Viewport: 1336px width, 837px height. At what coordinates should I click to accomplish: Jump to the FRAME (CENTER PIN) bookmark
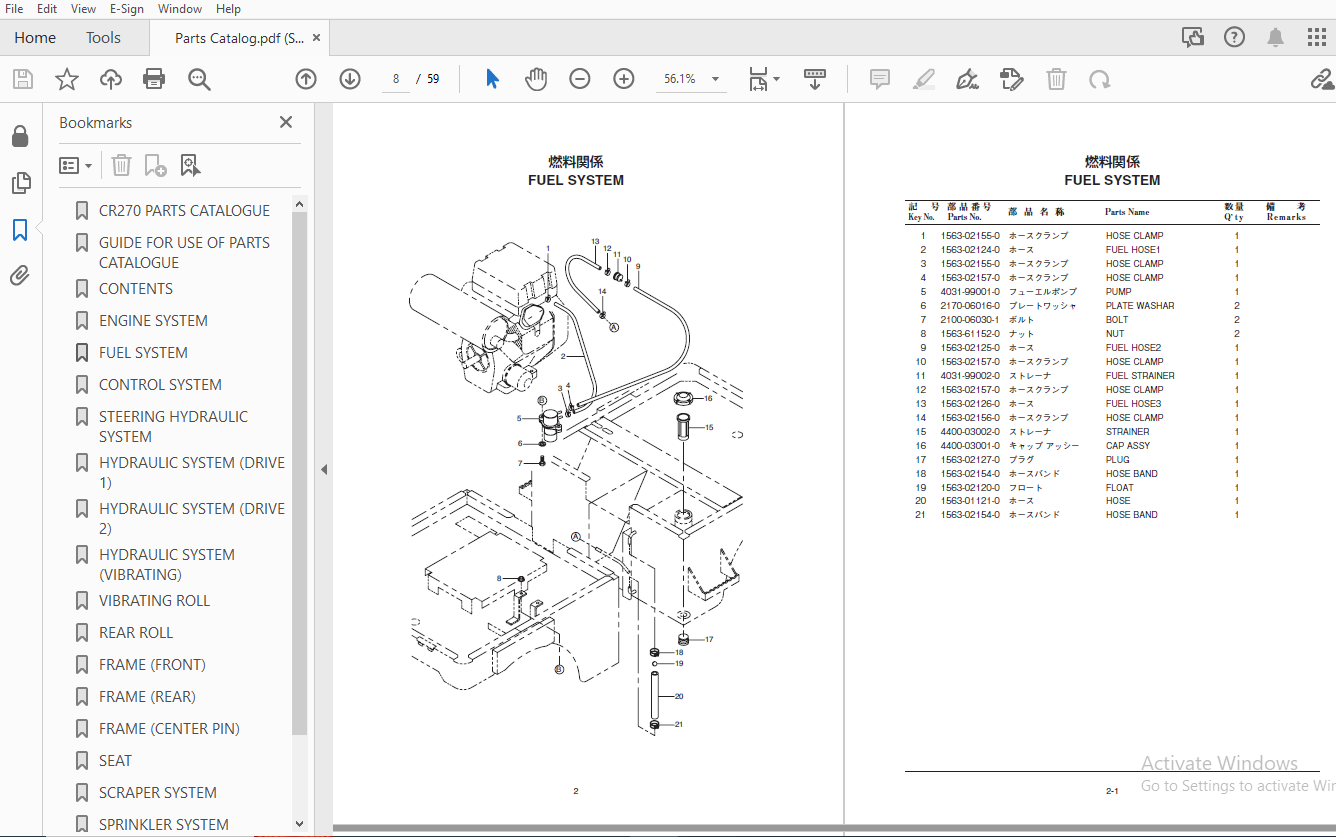click(x=169, y=729)
